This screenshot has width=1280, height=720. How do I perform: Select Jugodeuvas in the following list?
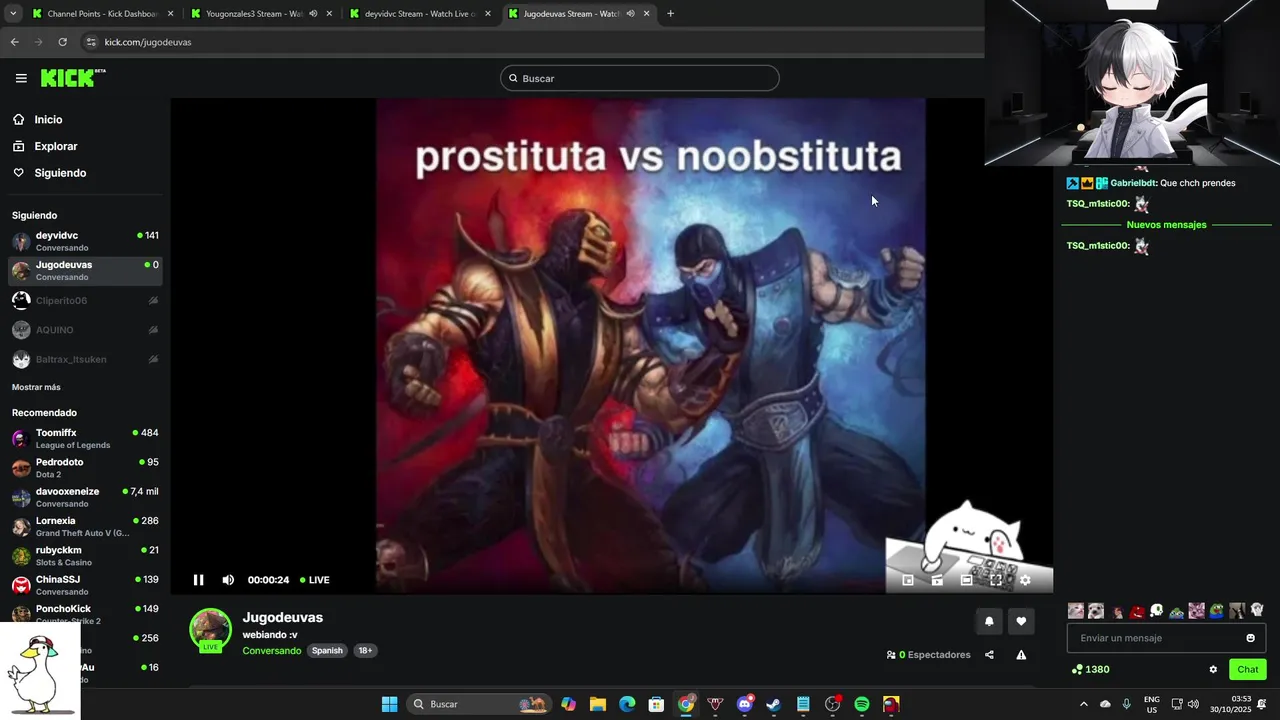point(85,271)
